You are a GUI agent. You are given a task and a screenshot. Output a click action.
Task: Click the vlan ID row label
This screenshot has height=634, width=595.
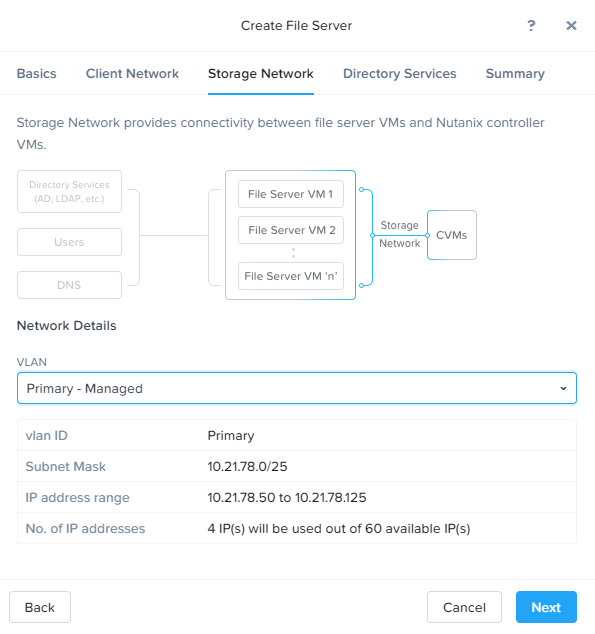46,435
